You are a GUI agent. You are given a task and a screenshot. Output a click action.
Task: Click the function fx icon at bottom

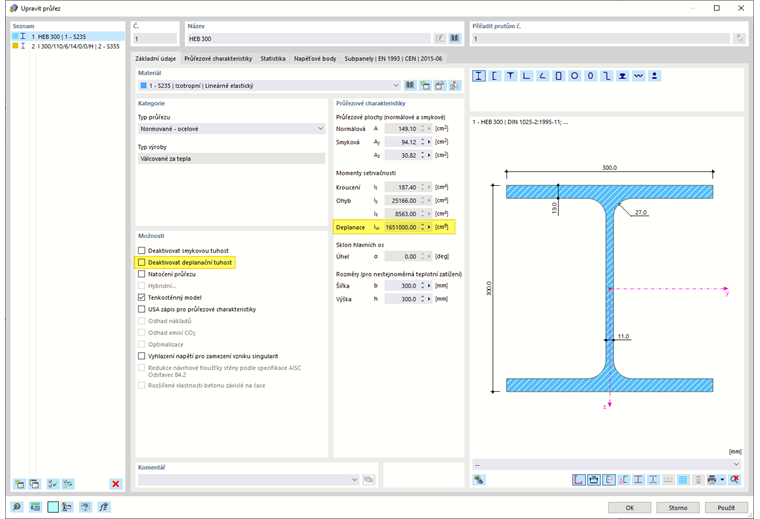[x=104, y=507]
